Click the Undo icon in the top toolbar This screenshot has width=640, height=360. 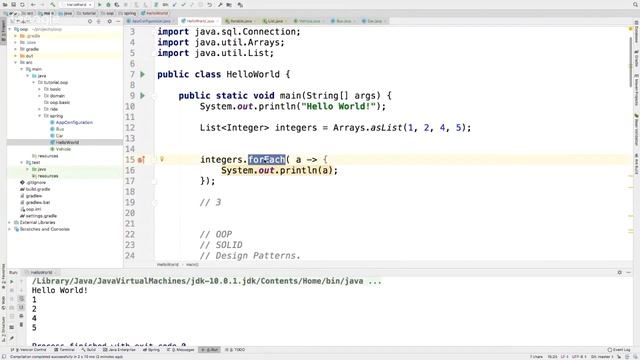210,5
